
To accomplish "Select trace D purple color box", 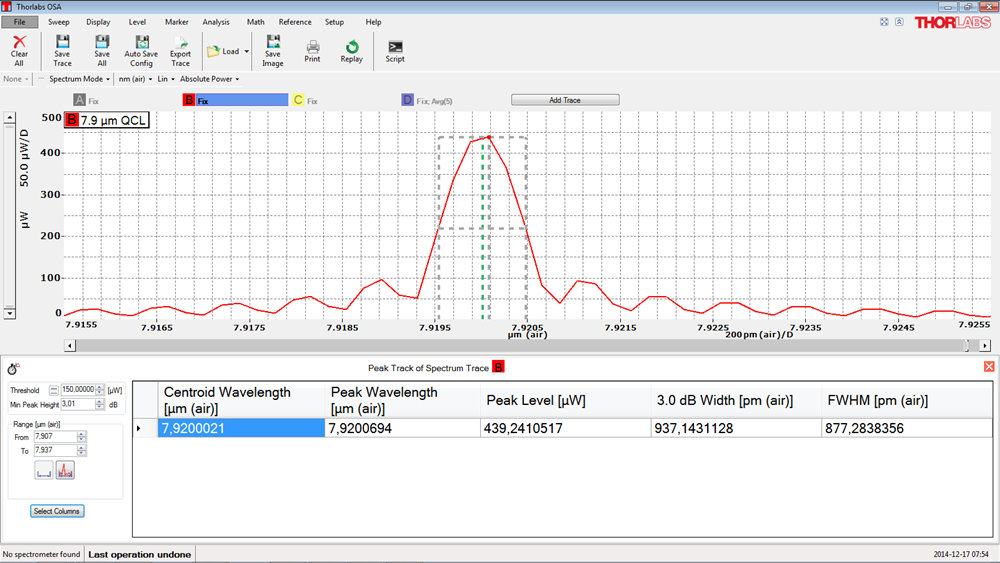I will point(408,100).
